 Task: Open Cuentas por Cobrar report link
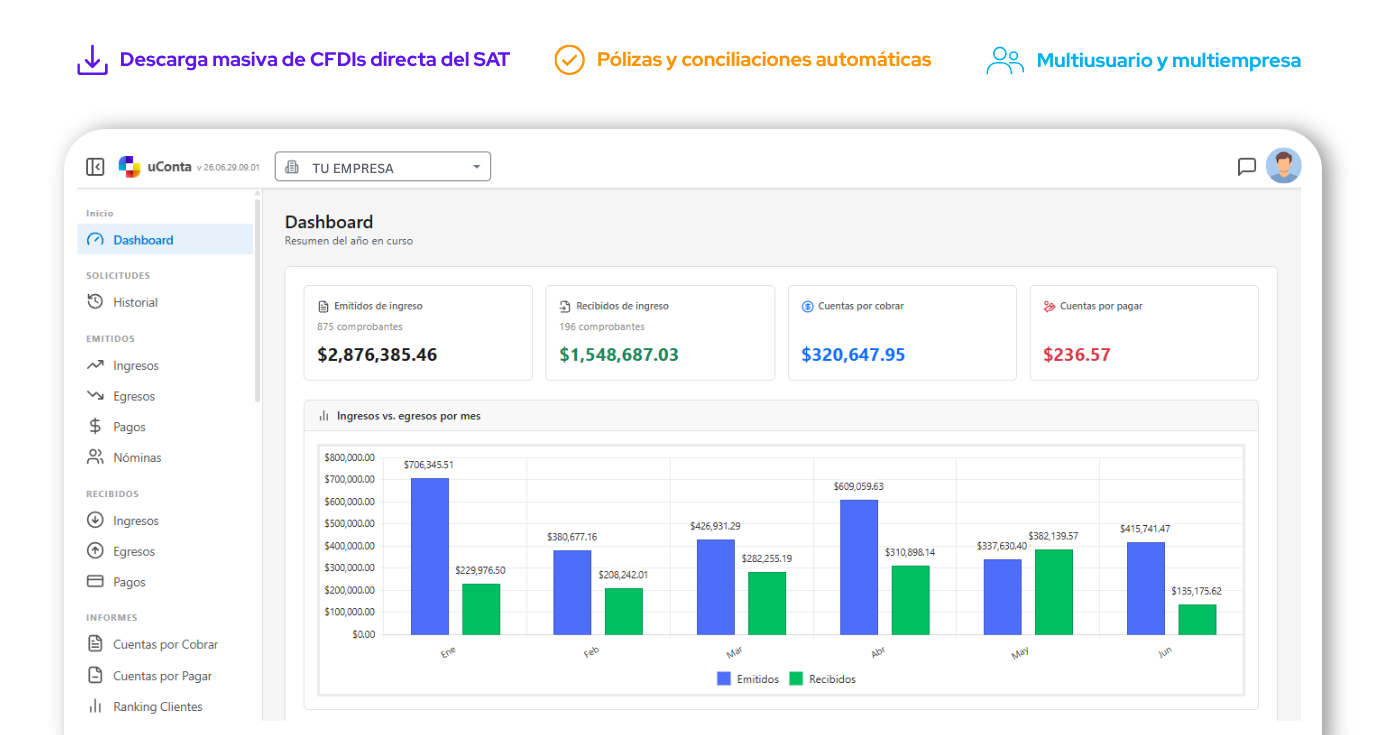click(165, 644)
